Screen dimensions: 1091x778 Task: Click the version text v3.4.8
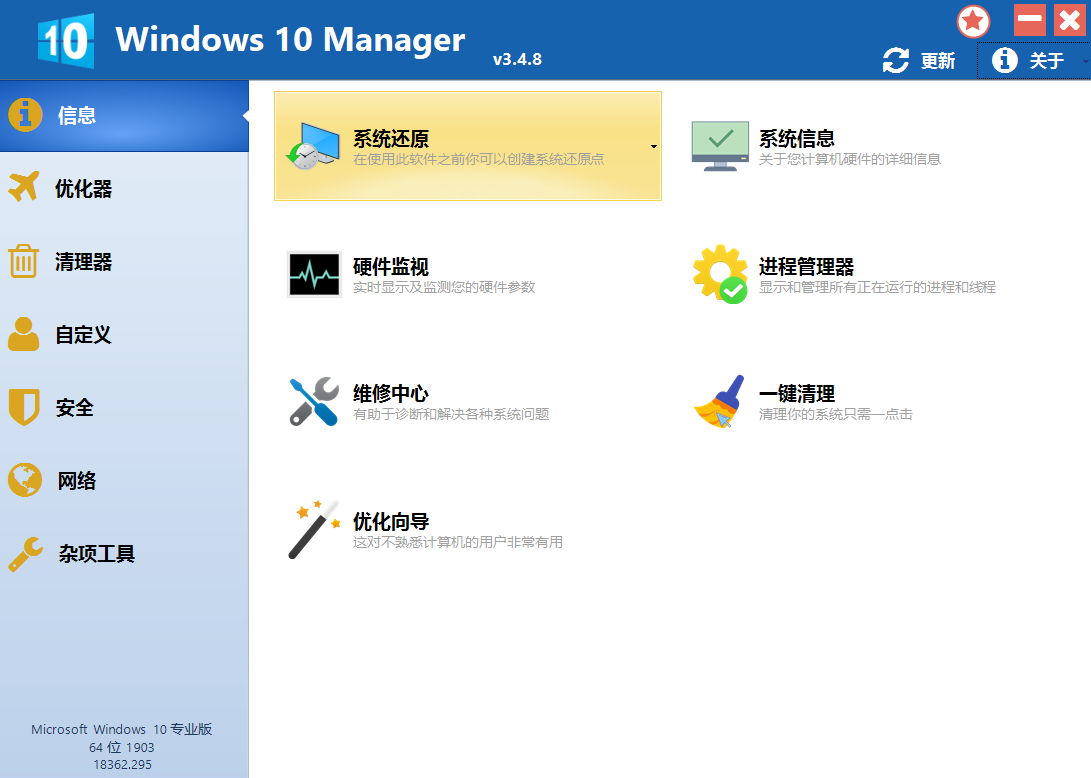(517, 59)
